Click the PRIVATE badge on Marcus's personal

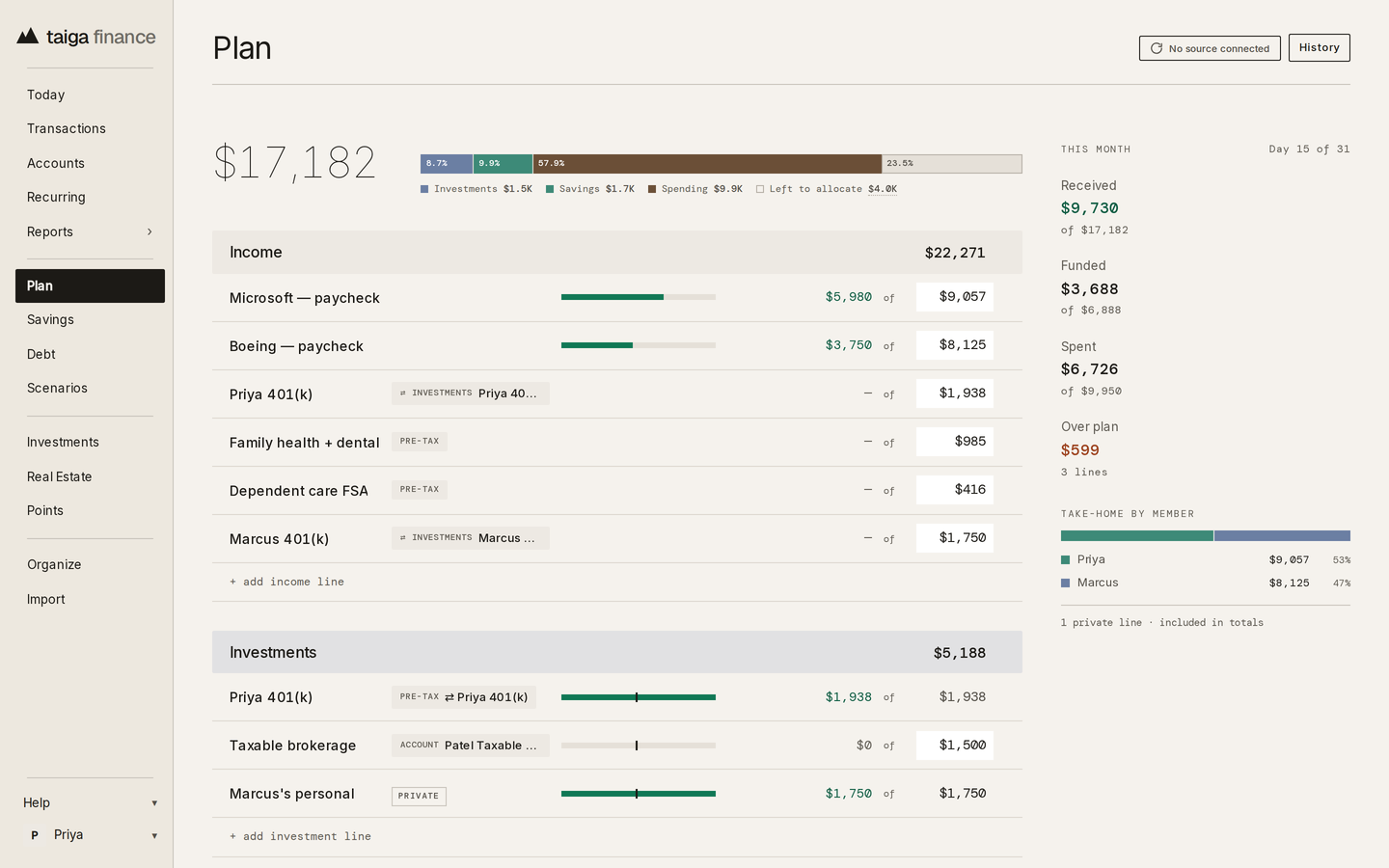pyautogui.click(x=419, y=797)
